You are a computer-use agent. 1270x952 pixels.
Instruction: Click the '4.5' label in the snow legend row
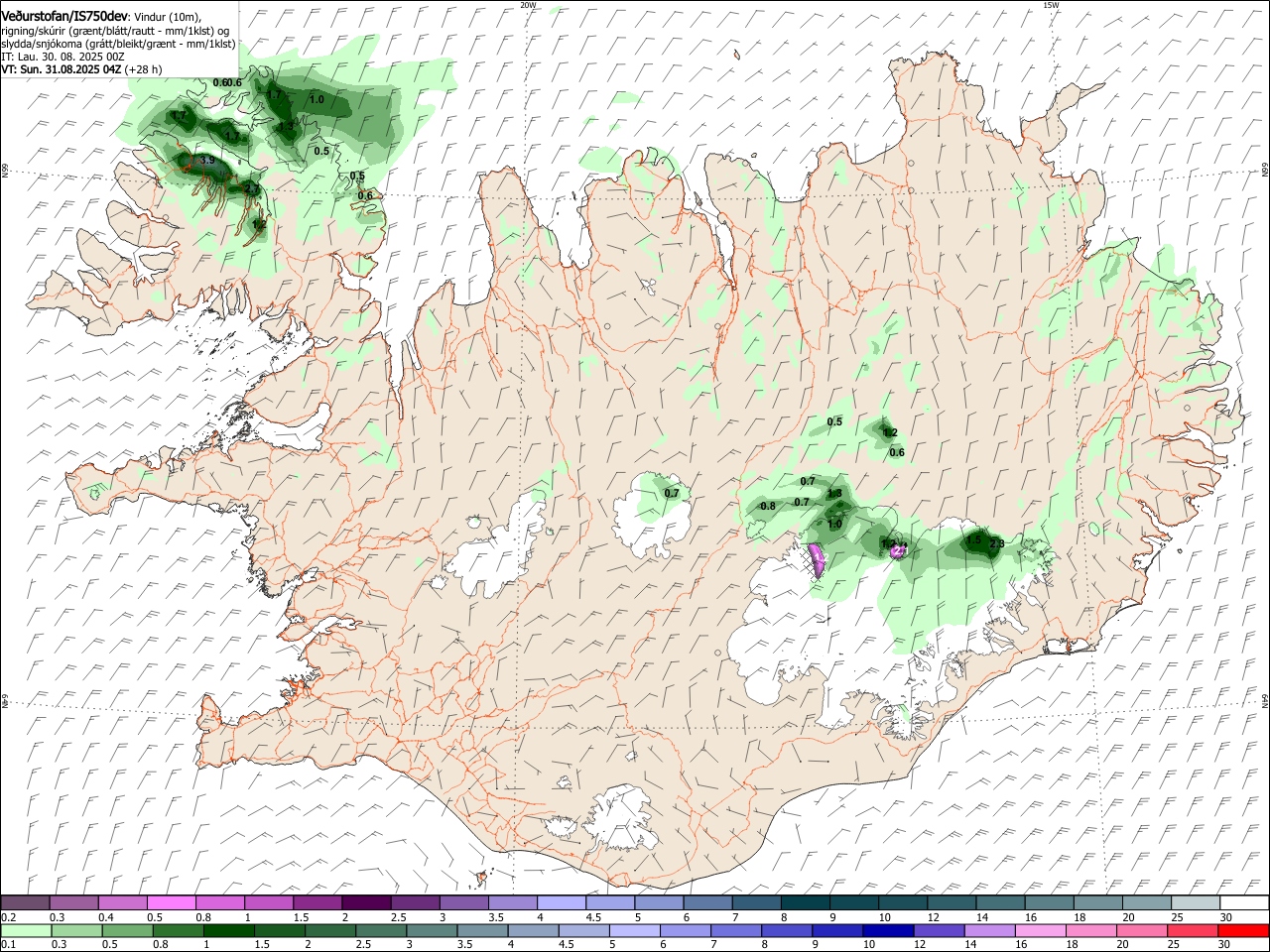593,917
